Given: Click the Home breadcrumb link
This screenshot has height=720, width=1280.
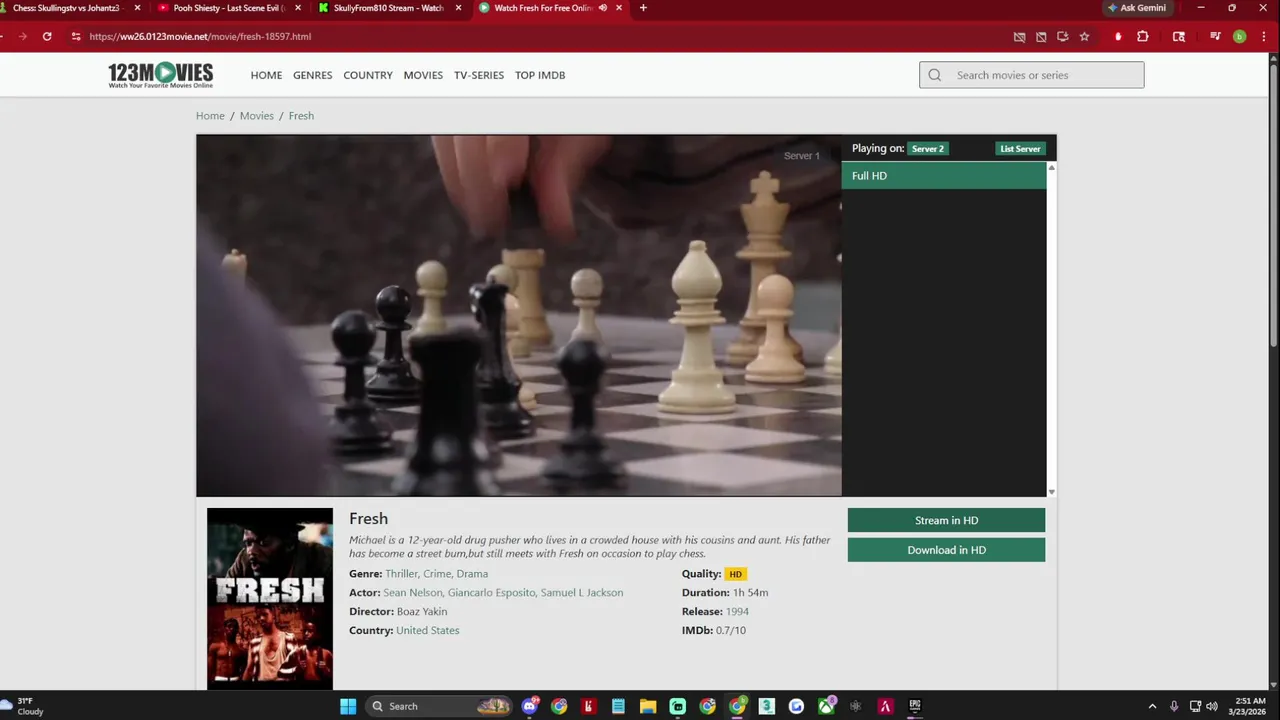Looking at the screenshot, I should tap(210, 116).
